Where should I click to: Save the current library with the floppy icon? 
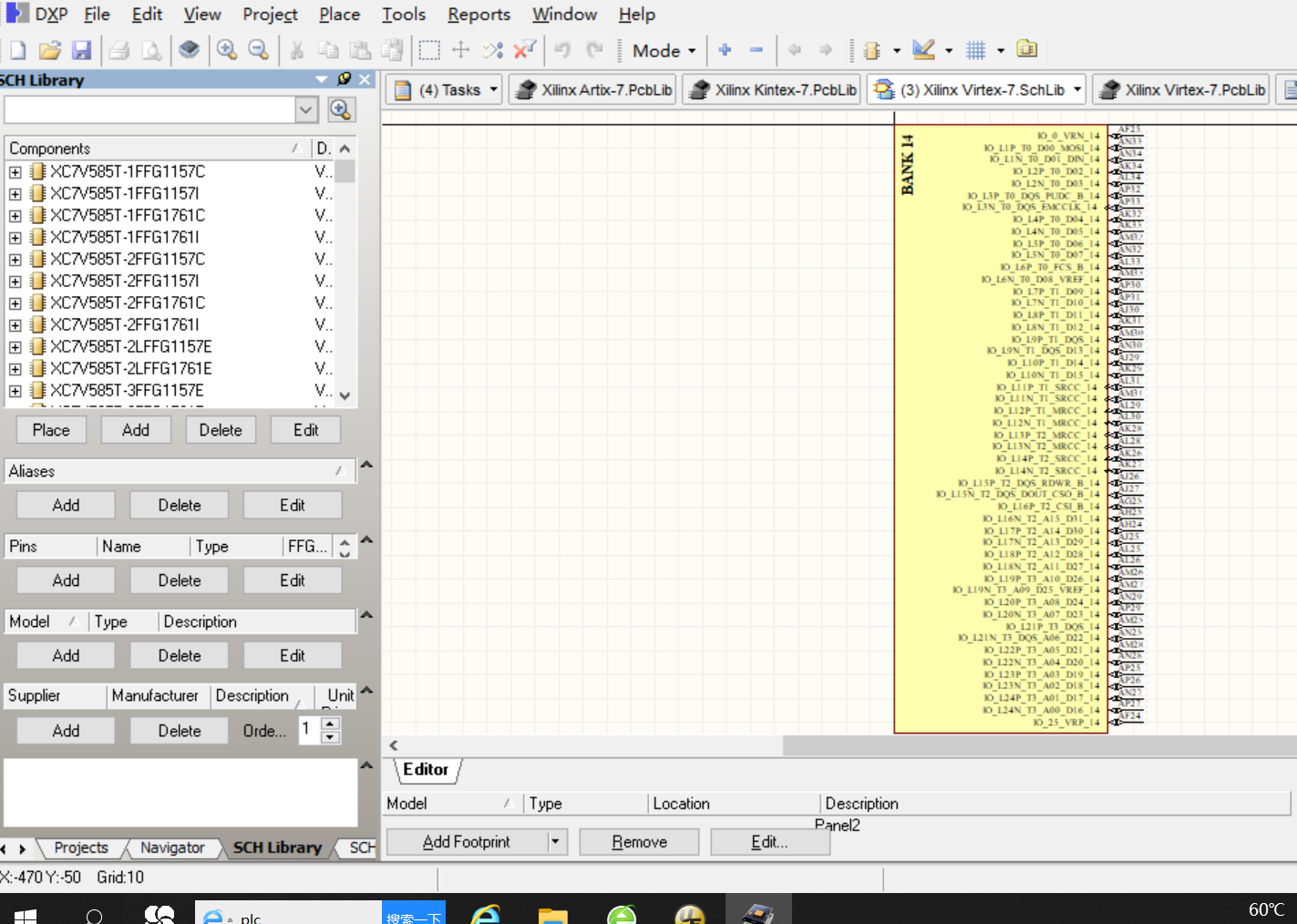(x=82, y=50)
